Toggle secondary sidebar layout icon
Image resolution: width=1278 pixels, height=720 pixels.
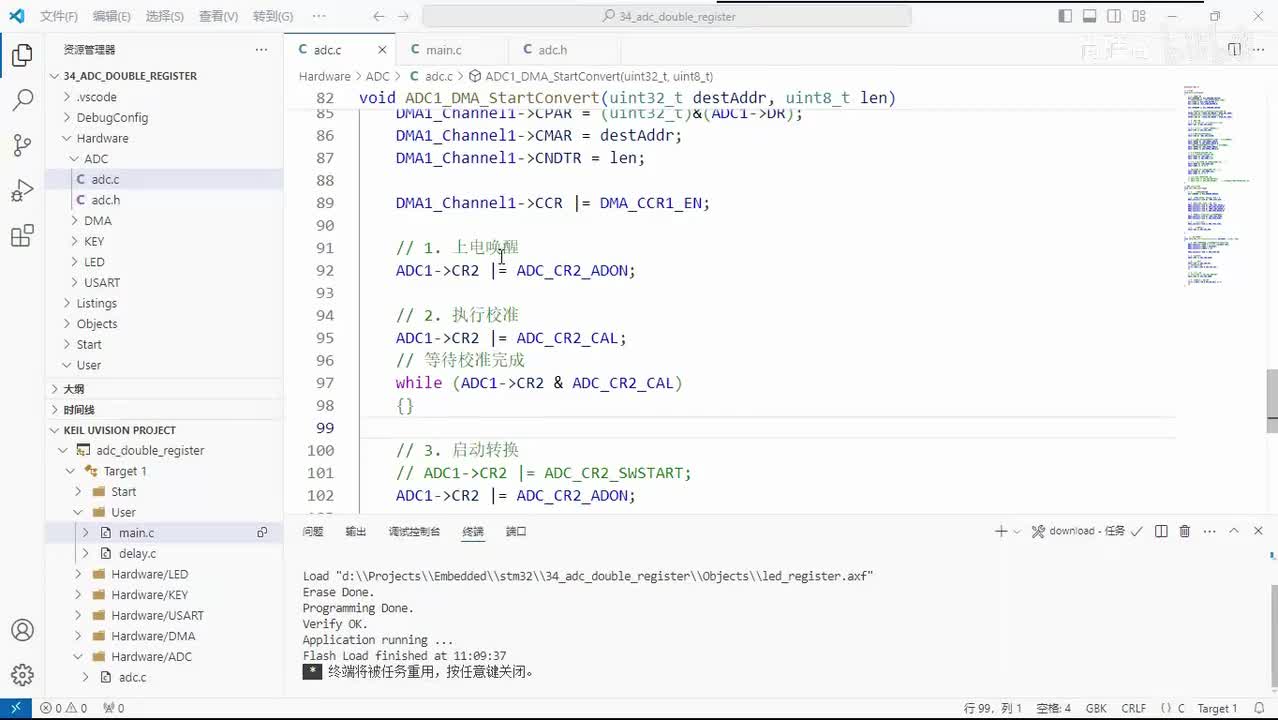pos(1113,16)
